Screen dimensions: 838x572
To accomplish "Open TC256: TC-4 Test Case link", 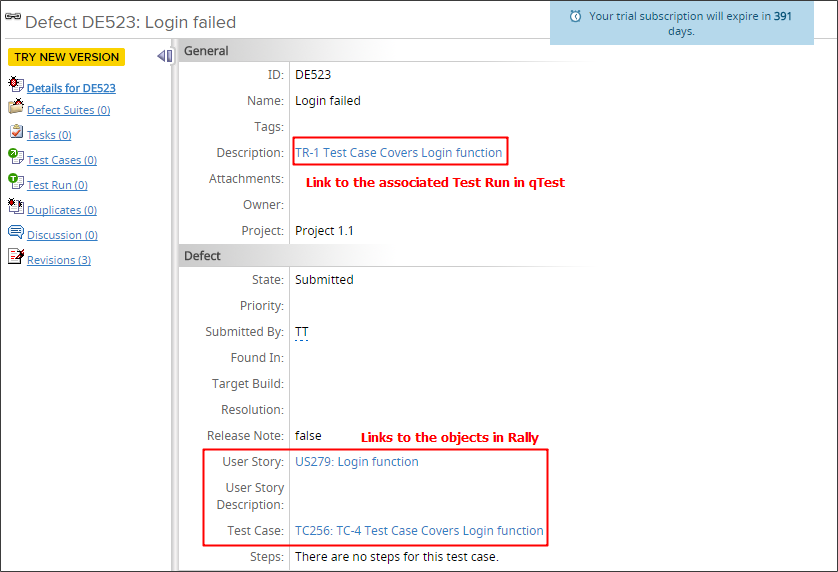I will tap(419, 531).
